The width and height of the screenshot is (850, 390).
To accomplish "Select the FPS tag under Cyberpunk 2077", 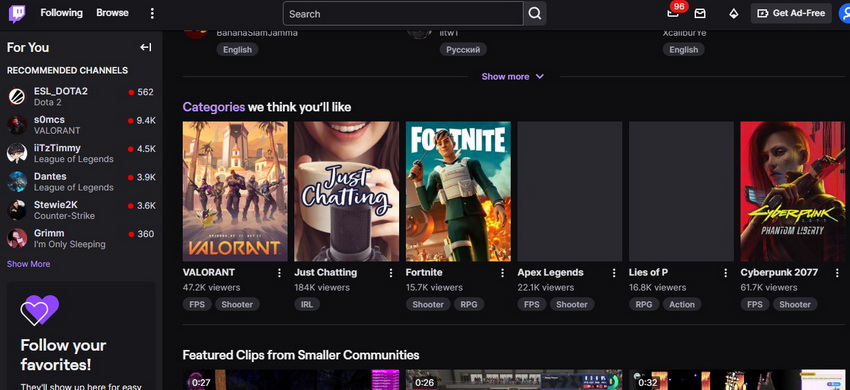I will [x=755, y=304].
